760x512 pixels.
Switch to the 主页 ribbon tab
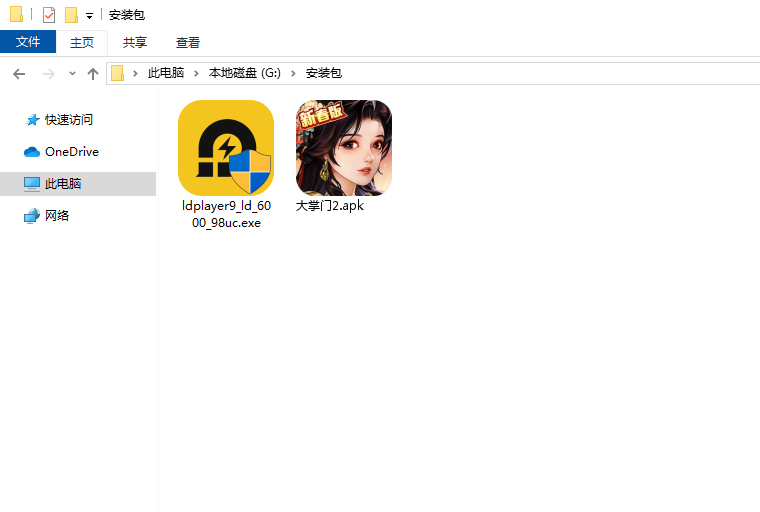(x=81, y=42)
